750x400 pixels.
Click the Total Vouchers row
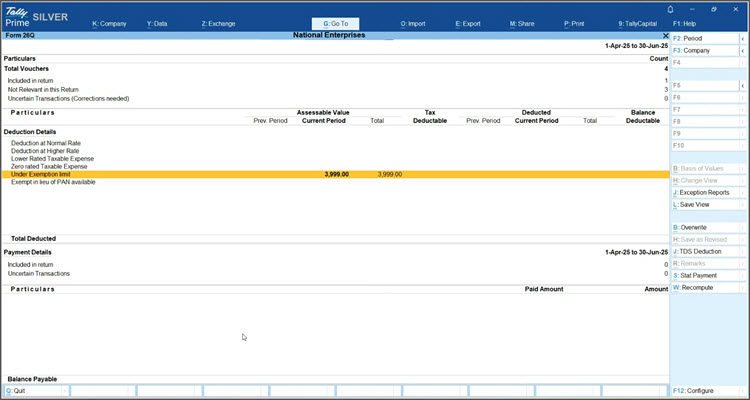coord(335,69)
